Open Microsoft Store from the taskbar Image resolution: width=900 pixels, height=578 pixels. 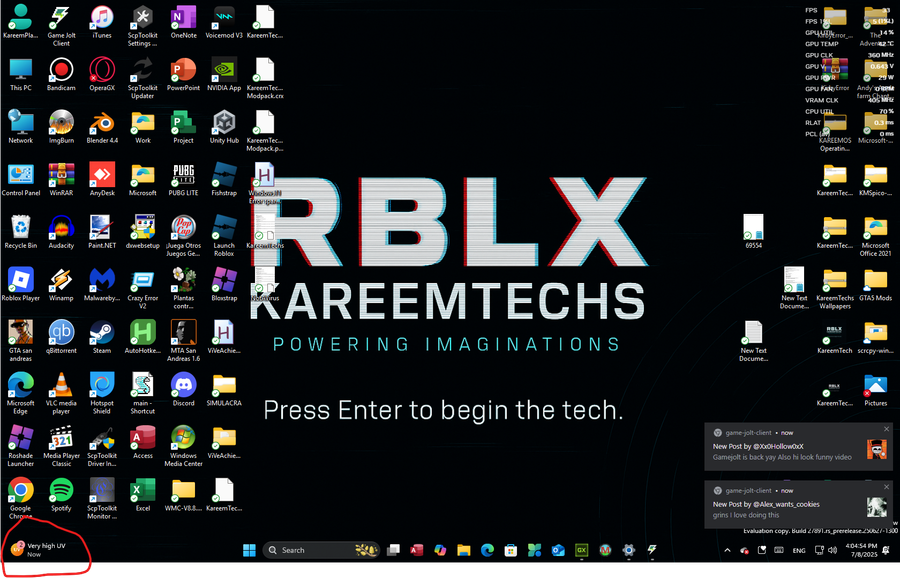511,550
